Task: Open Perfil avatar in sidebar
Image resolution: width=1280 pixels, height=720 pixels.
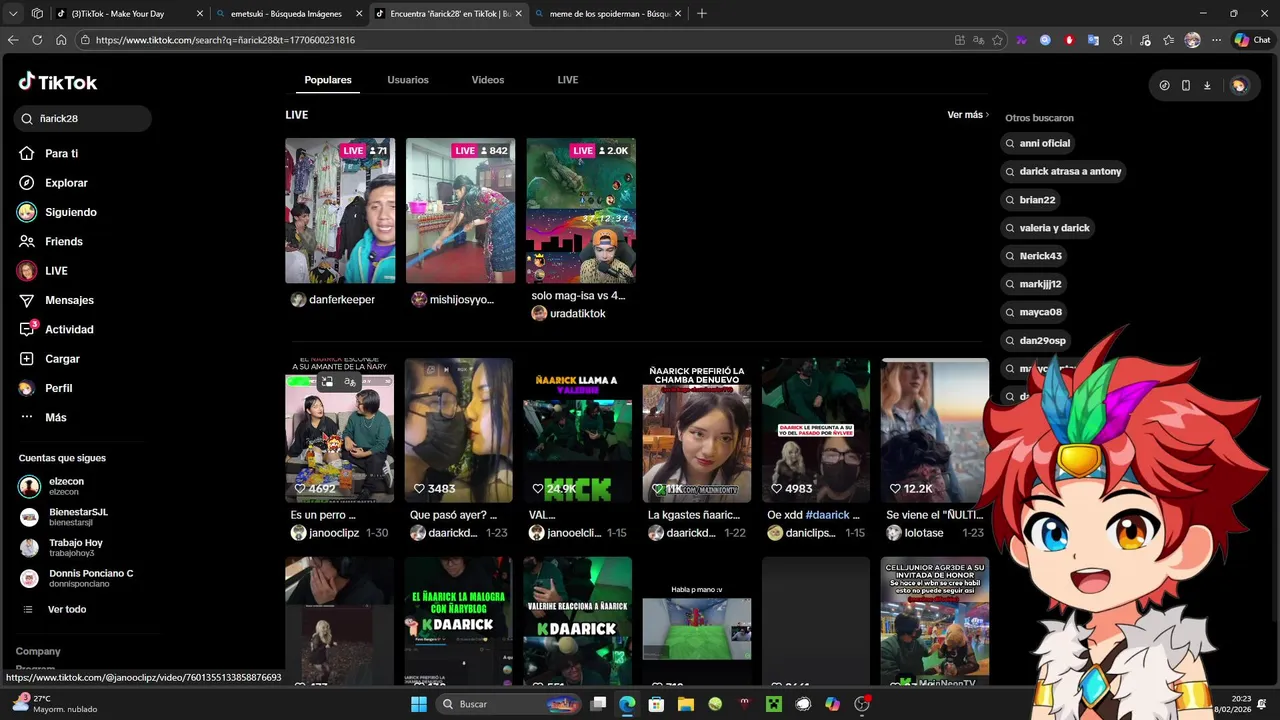Action: (27, 388)
